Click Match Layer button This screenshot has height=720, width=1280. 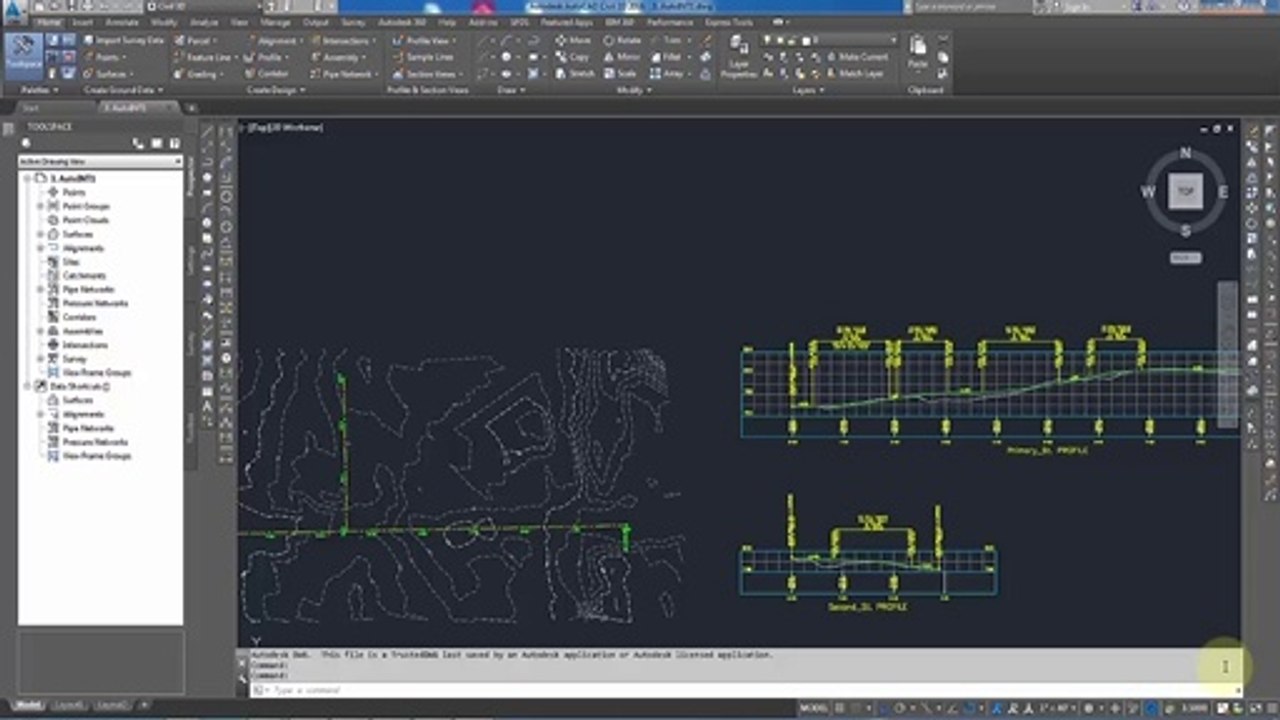click(x=854, y=74)
